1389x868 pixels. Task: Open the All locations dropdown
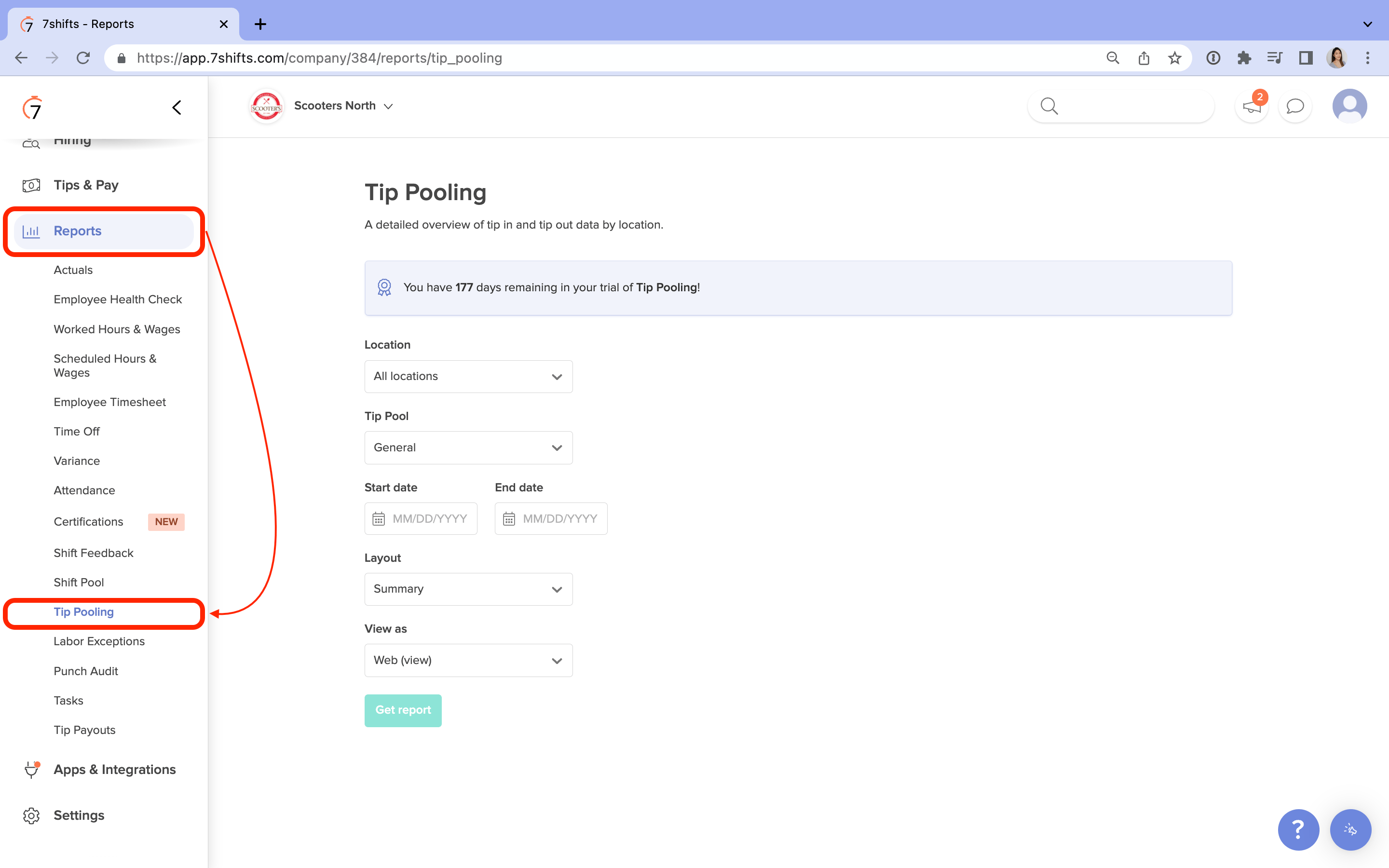[x=468, y=376]
